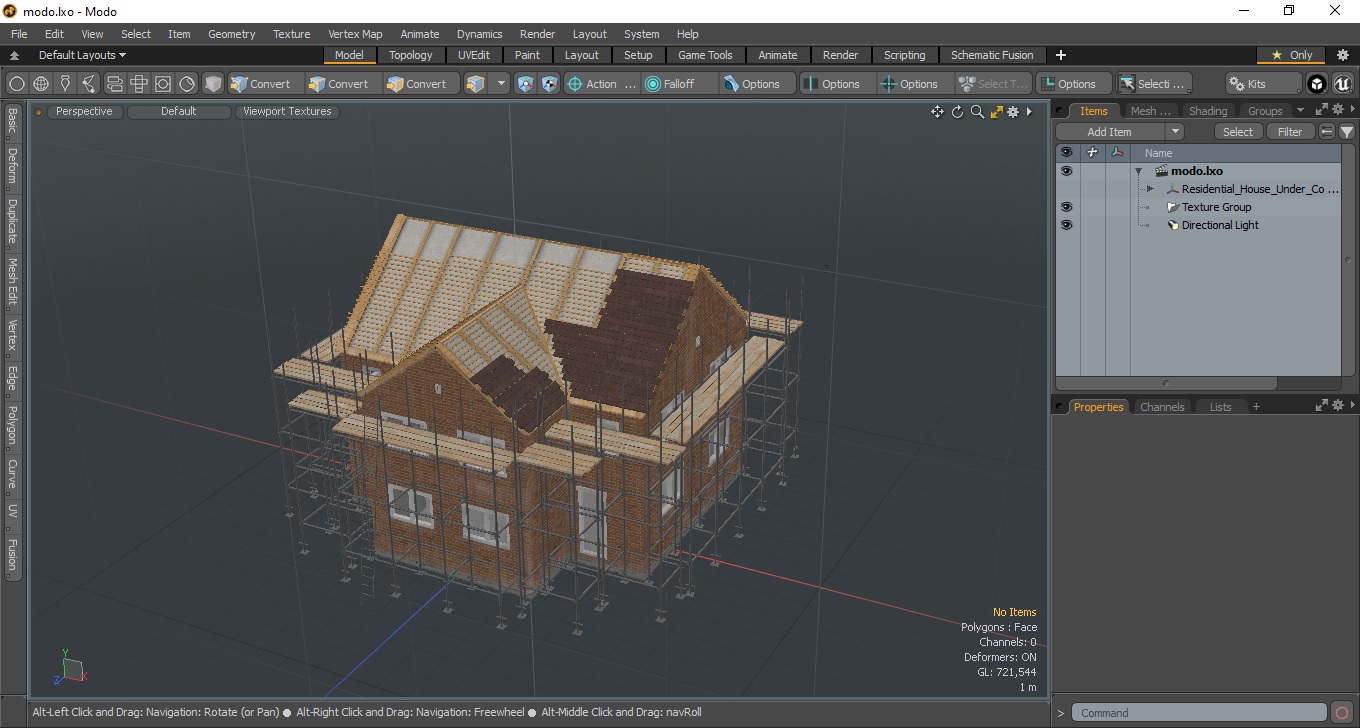Viewport: 1360px width, 728px height.
Task: Click the Command input field
Action: 1201,713
